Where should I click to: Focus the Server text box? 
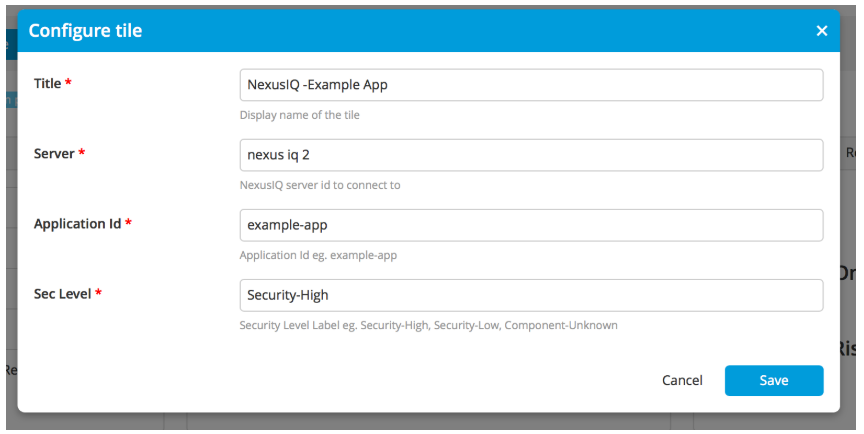pyautogui.click(x=531, y=155)
